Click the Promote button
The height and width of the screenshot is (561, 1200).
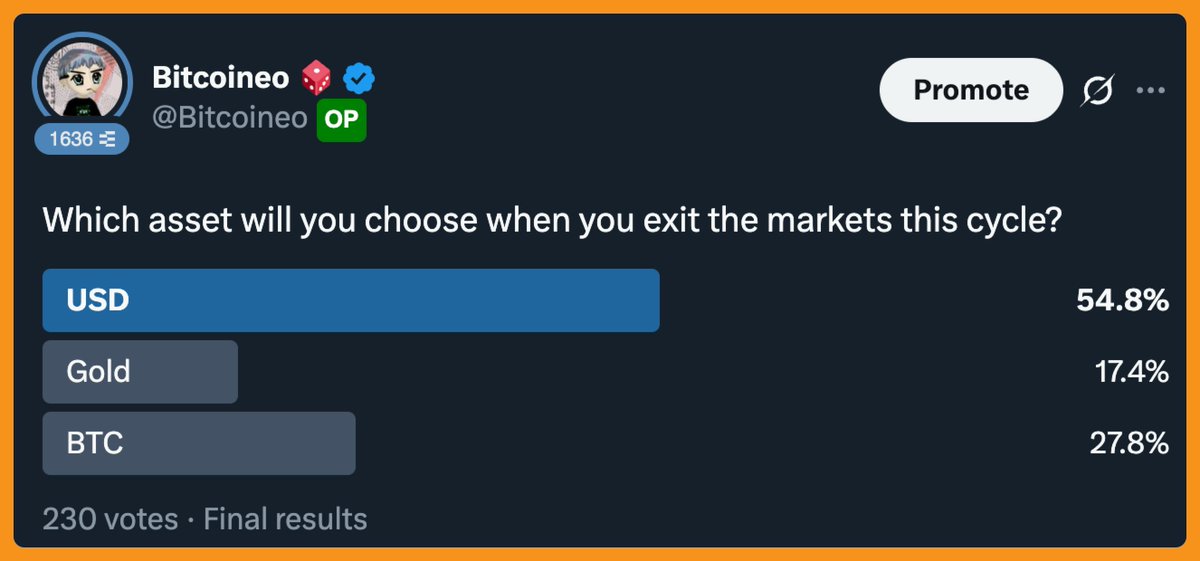971,90
